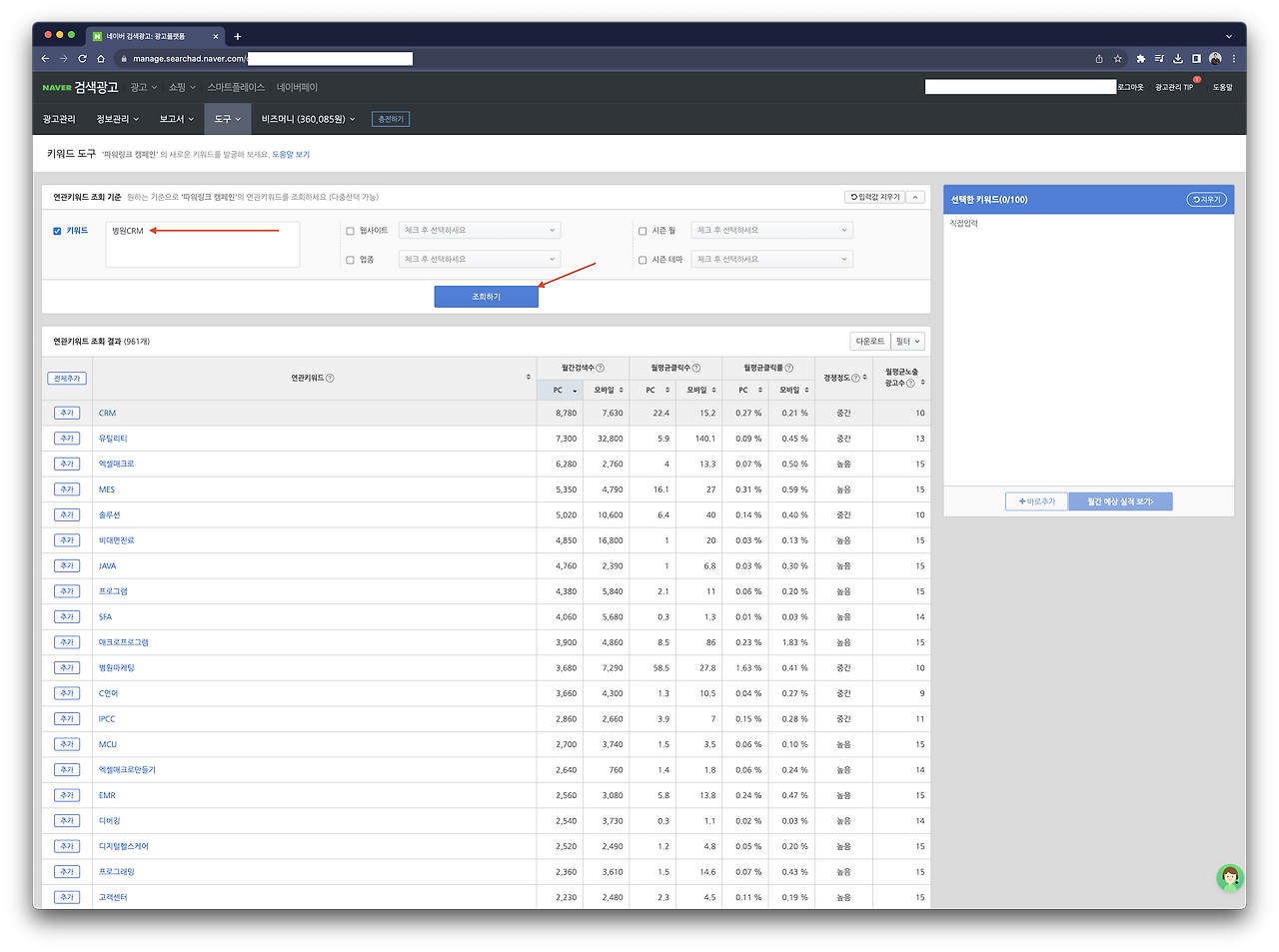Reload the page with the refresh icon

(x=82, y=59)
